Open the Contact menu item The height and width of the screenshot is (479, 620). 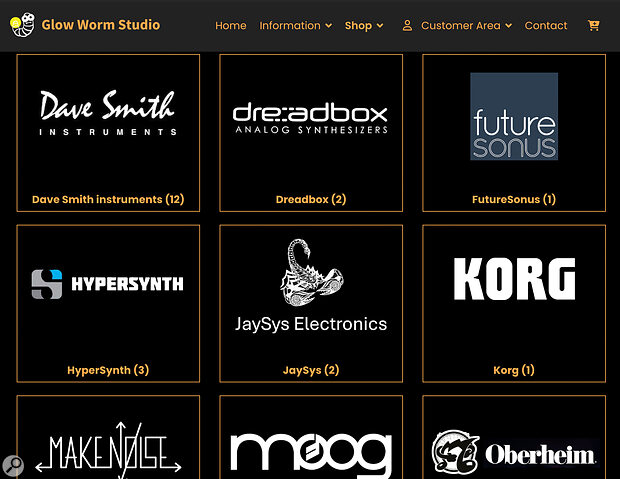(x=546, y=26)
